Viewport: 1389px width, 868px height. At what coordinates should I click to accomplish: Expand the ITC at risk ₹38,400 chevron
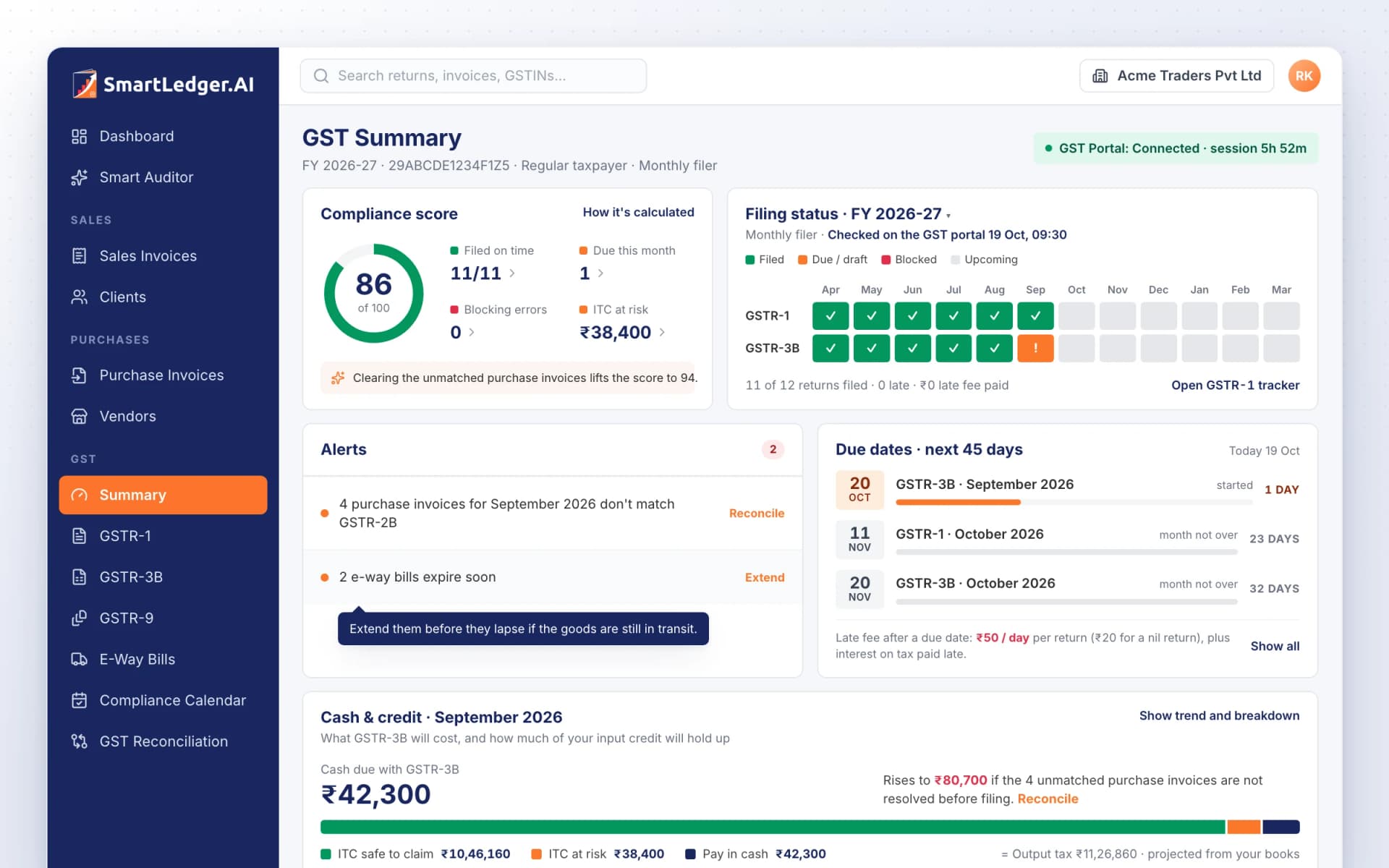coord(662,333)
